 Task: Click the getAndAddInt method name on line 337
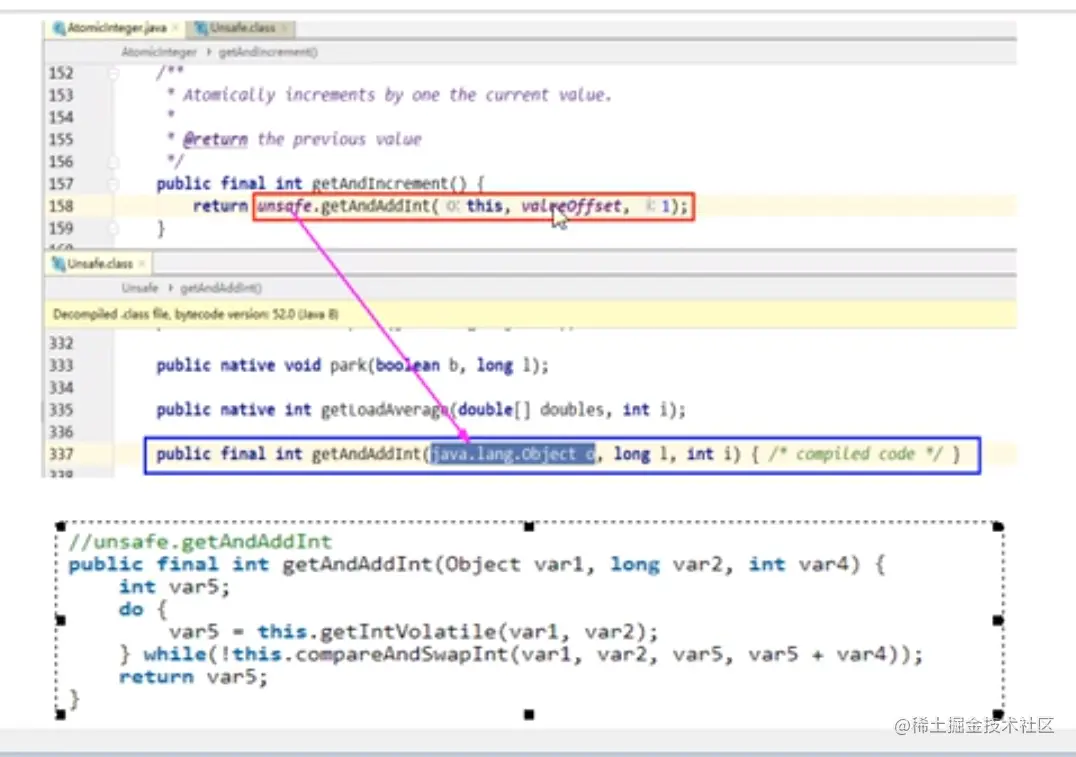pyautogui.click(x=366, y=454)
